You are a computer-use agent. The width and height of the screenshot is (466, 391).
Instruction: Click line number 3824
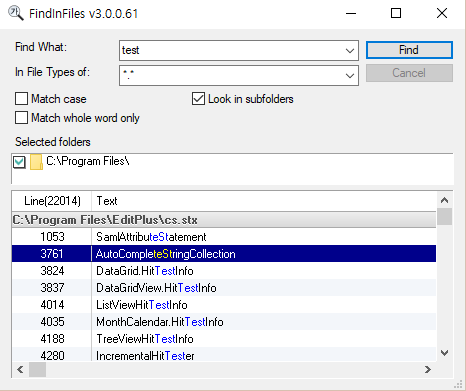click(x=52, y=271)
